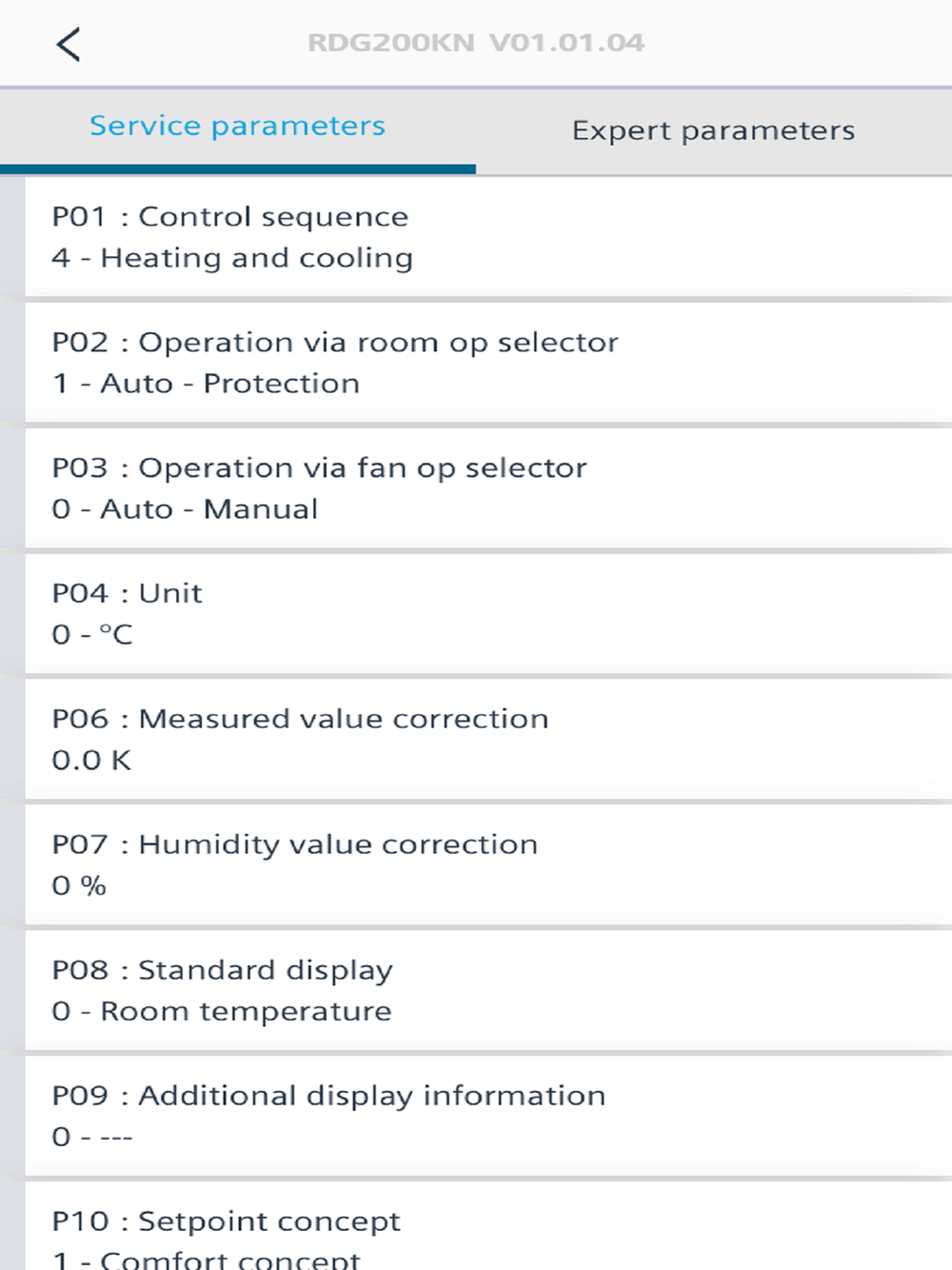The image size is (952, 1270).
Task: Open P04 Unit parameter
Action: pos(488,614)
